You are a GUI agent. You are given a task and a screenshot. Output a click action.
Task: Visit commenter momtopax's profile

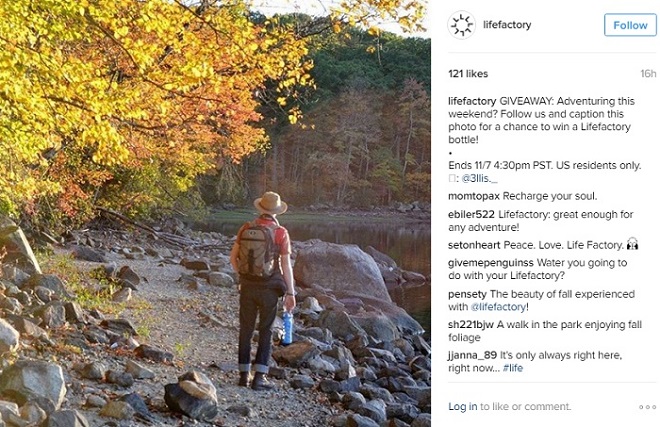(473, 196)
